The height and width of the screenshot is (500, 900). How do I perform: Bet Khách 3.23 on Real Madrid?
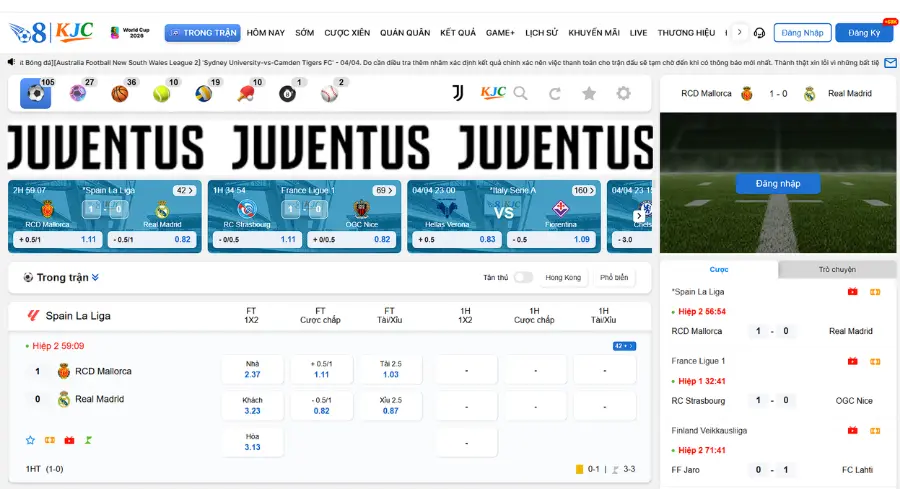(252, 405)
